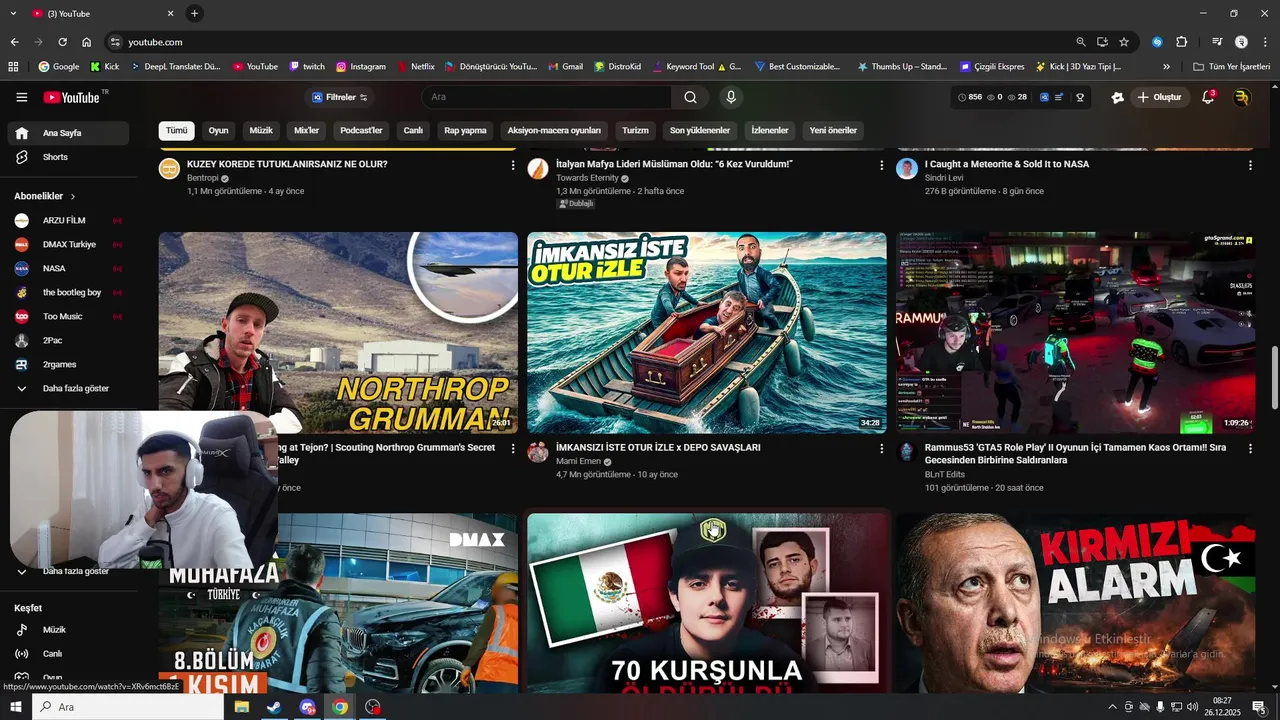Open File Explorer from the taskbar
Viewport: 1280px width, 720px height.
(x=241, y=707)
